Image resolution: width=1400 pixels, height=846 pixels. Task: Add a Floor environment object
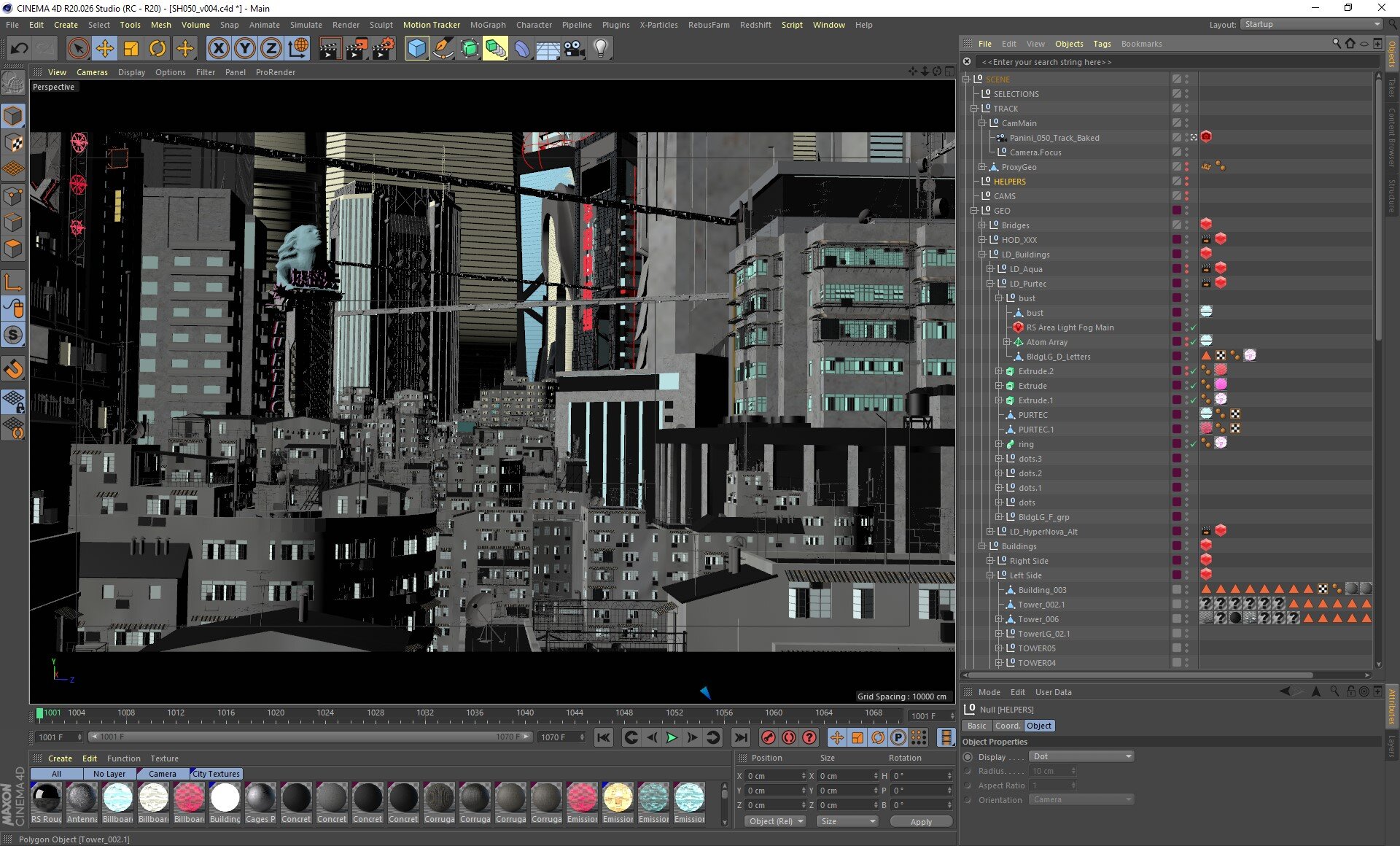pos(548,49)
